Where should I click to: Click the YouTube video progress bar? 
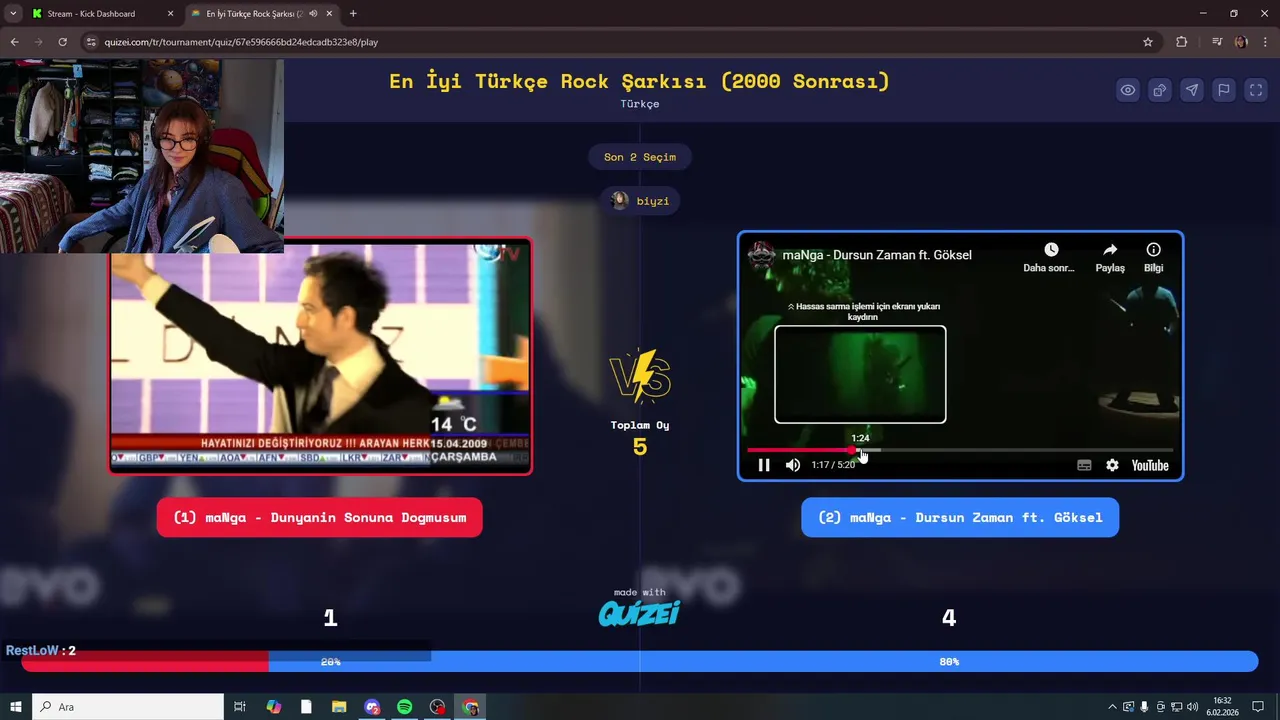click(x=960, y=450)
